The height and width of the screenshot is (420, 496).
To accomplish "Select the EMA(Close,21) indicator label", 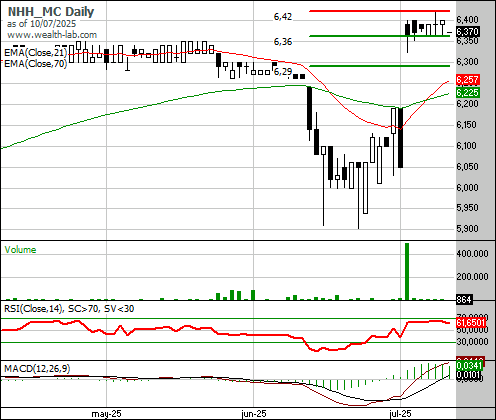I will 36,53.
